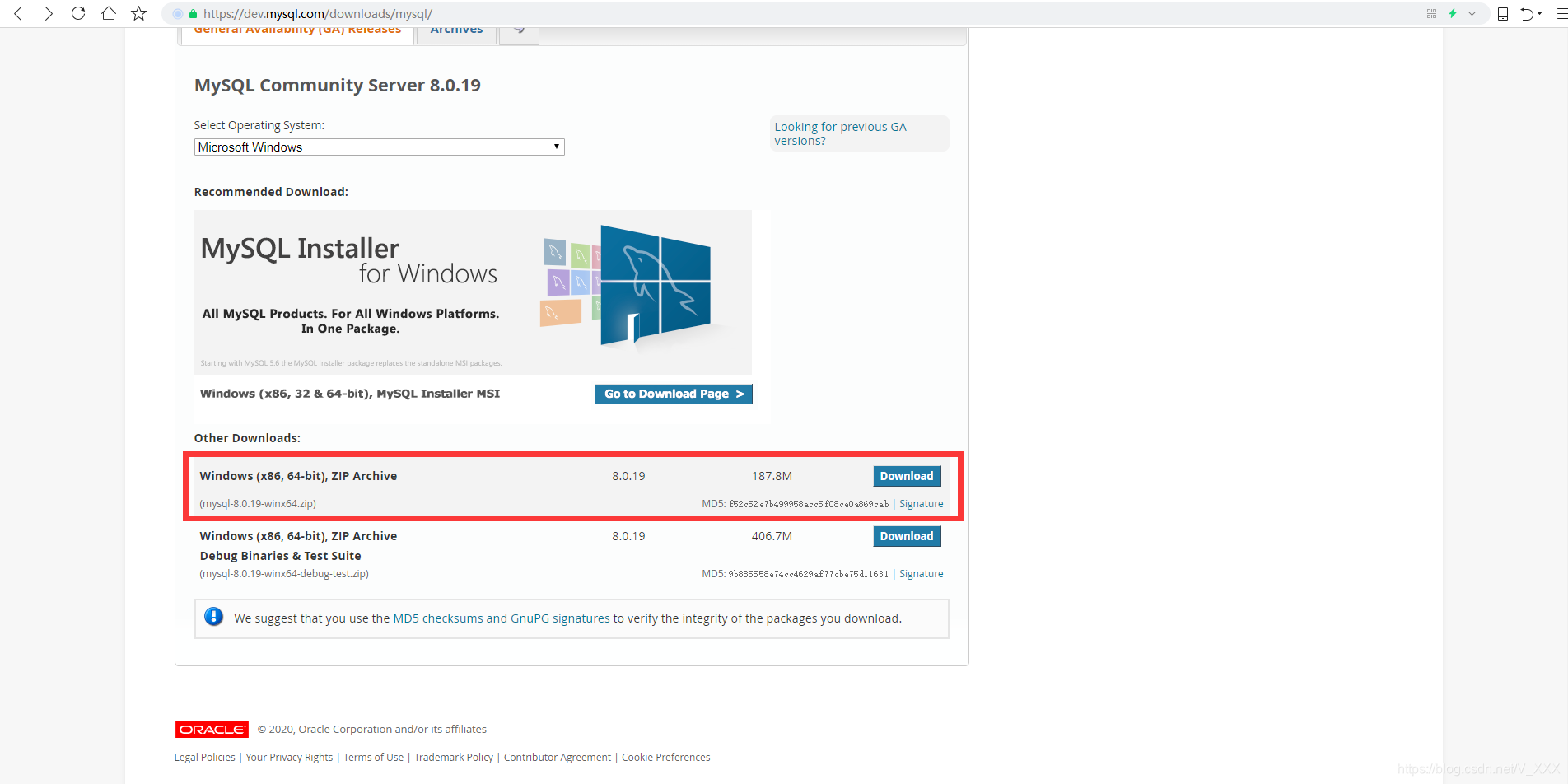Download the 406.7M Debug Binaries ZIP
This screenshot has width=1568, height=784.
point(907,536)
